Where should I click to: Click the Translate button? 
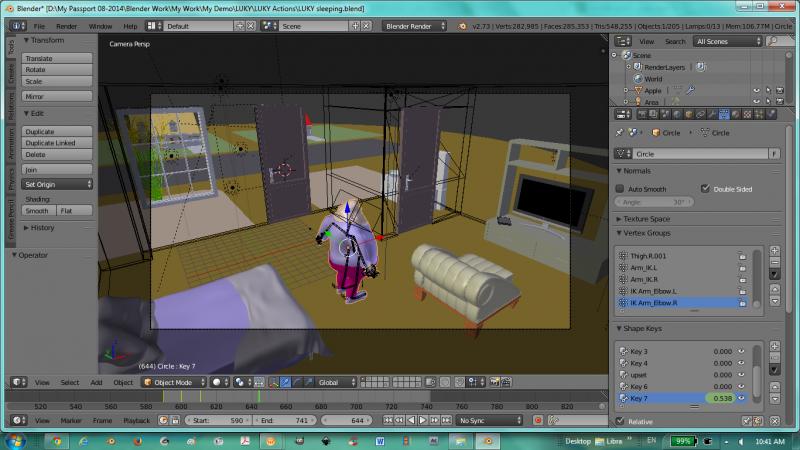[57, 58]
